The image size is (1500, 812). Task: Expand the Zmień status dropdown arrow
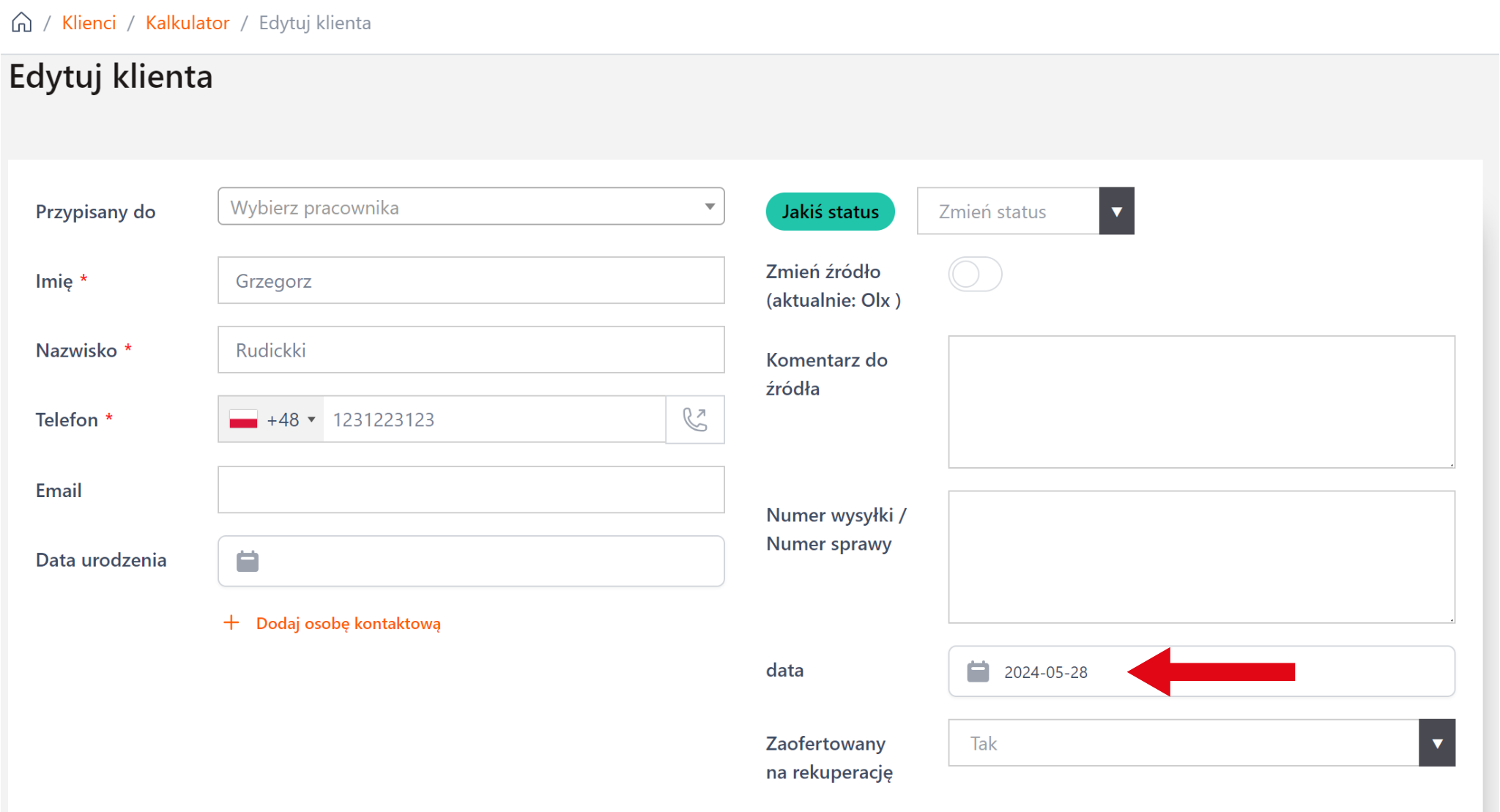point(1116,212)
